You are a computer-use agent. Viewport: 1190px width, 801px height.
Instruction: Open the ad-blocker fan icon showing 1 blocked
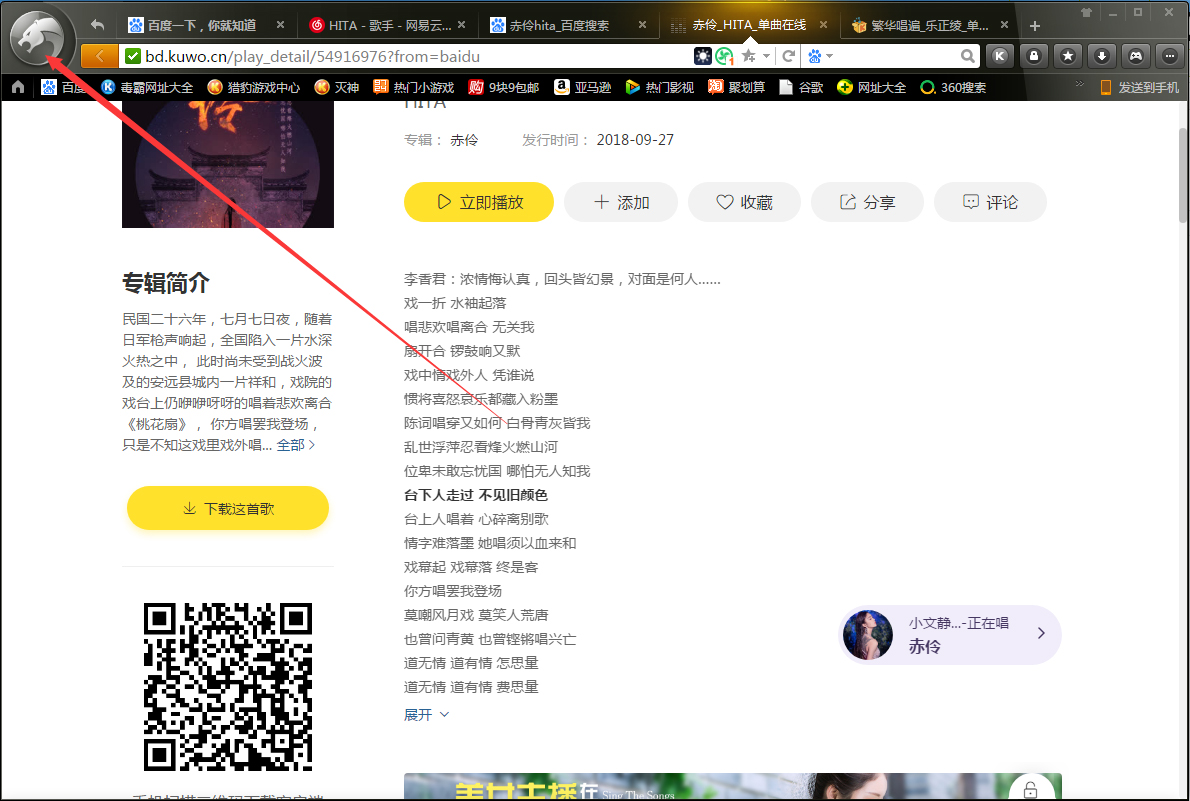coord(723,57)
